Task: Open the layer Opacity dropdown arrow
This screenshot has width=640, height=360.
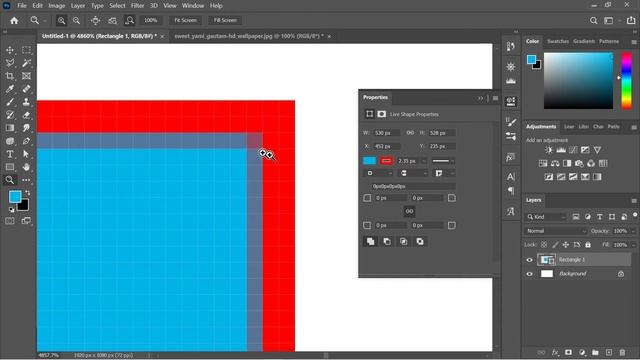Action: click(633, 231)
